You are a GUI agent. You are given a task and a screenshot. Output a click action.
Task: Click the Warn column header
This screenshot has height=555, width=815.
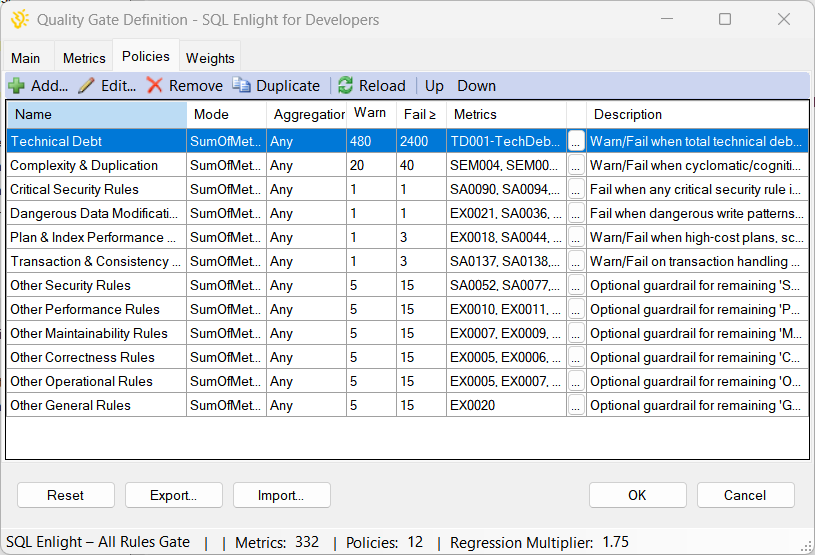click(372, 114)
